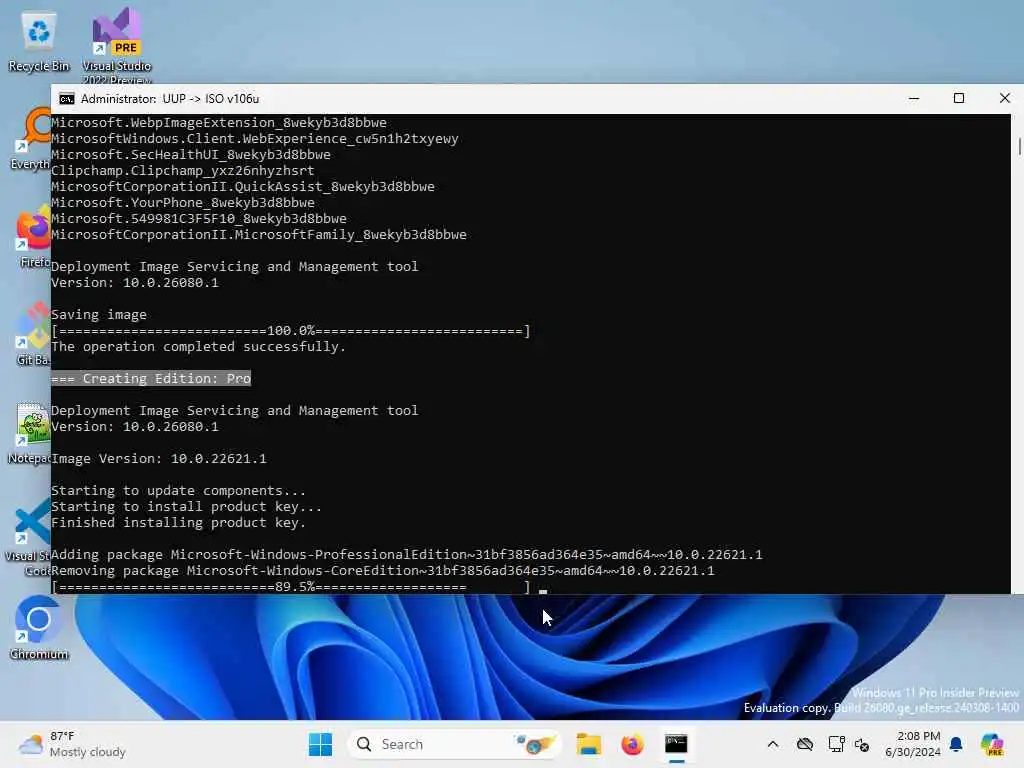Click the 'Adding package Microsoft-Windows-ProfessionalEdition' line
Screen dimensions: 1024x768
click(x=406, y=554)
